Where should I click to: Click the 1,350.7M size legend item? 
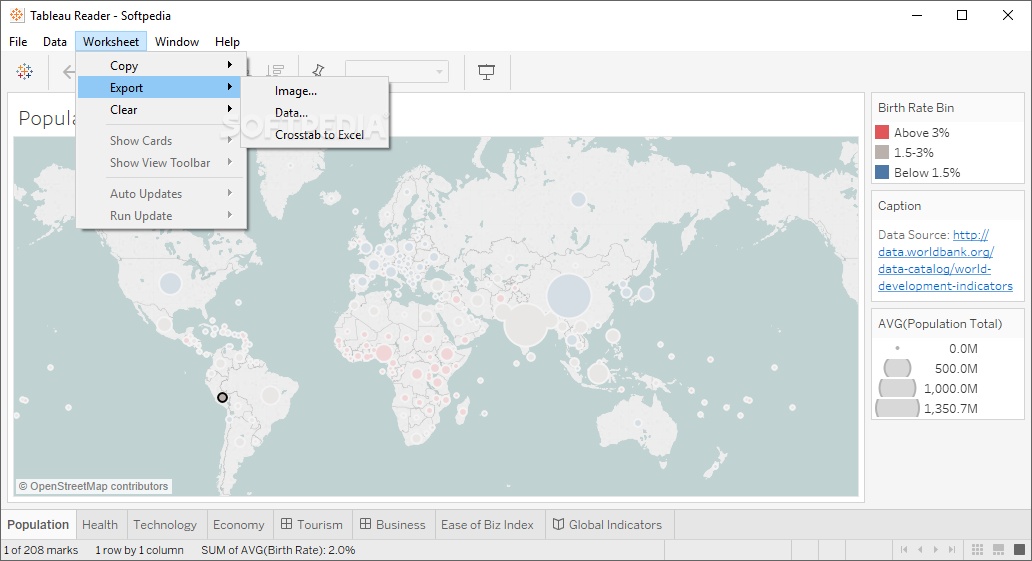(x=928, y=408)
